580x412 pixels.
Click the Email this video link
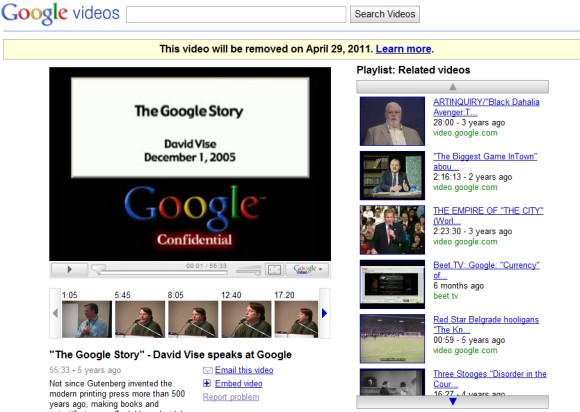[x=244, y=370]
